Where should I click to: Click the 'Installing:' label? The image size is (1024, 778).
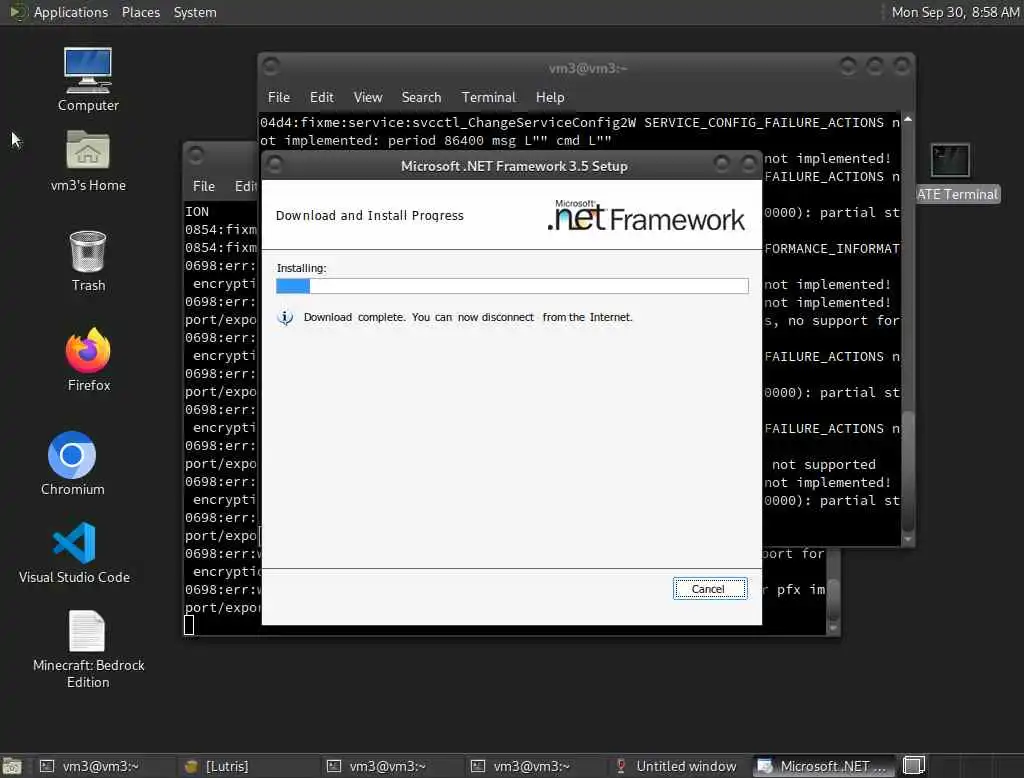[301, 268]
